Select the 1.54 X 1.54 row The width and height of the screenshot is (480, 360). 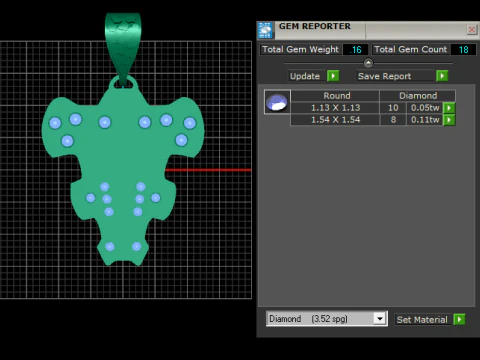(x=335, y=120)
